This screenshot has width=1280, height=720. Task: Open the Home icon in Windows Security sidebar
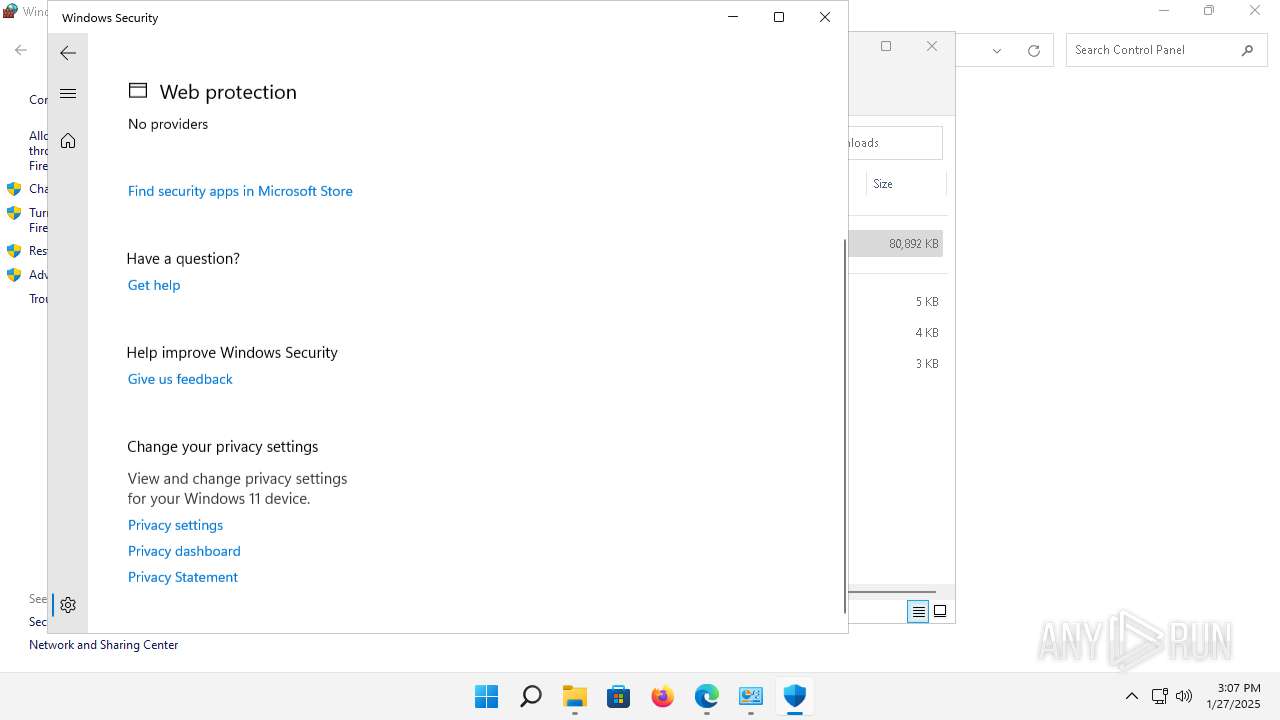pos(68,141)
